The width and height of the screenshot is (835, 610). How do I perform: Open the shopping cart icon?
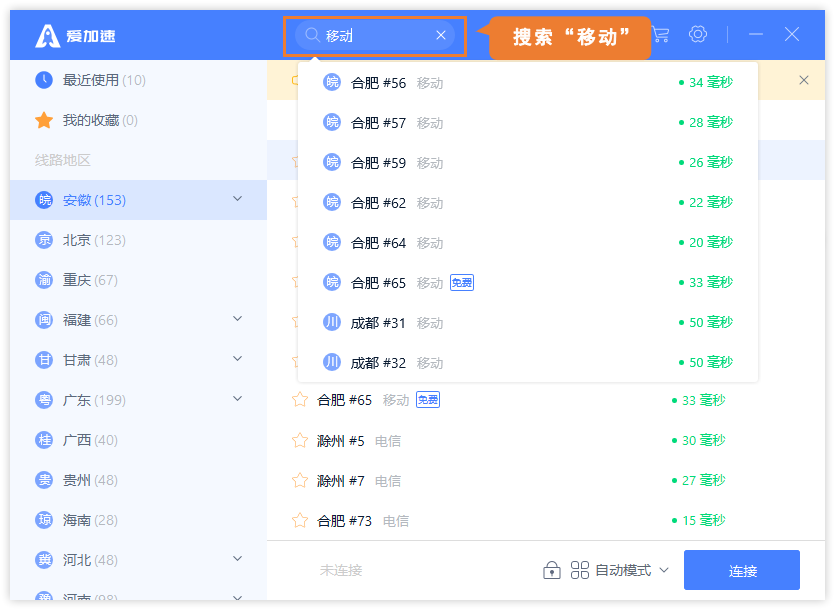tap(660, 35)
